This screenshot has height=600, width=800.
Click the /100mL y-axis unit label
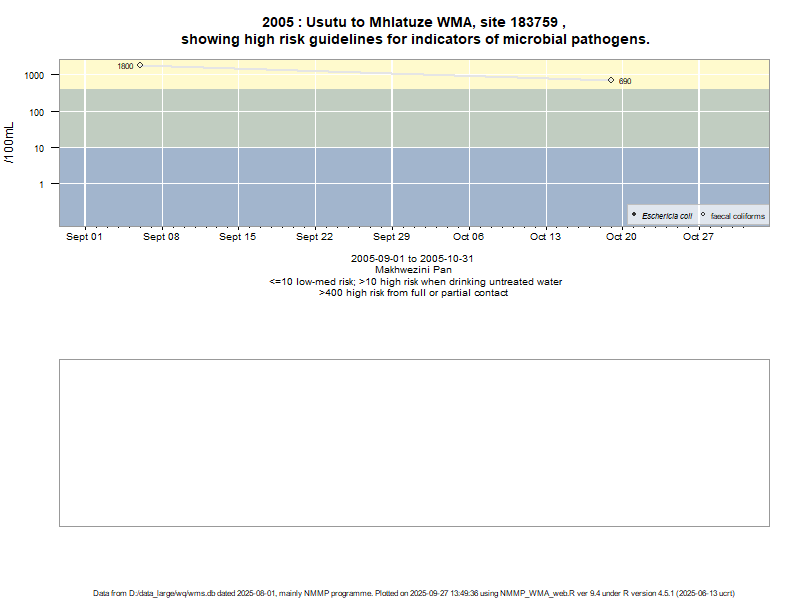[10, 146]
